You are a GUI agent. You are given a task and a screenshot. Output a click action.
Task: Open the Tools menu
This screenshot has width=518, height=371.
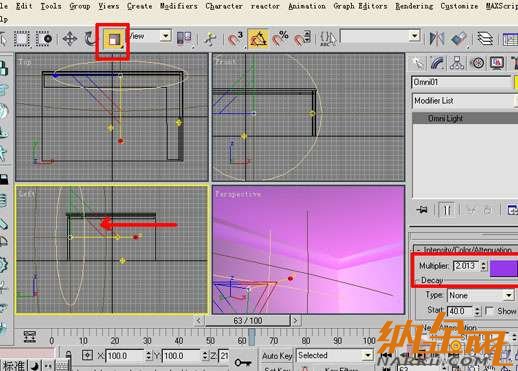coord(51,6)
